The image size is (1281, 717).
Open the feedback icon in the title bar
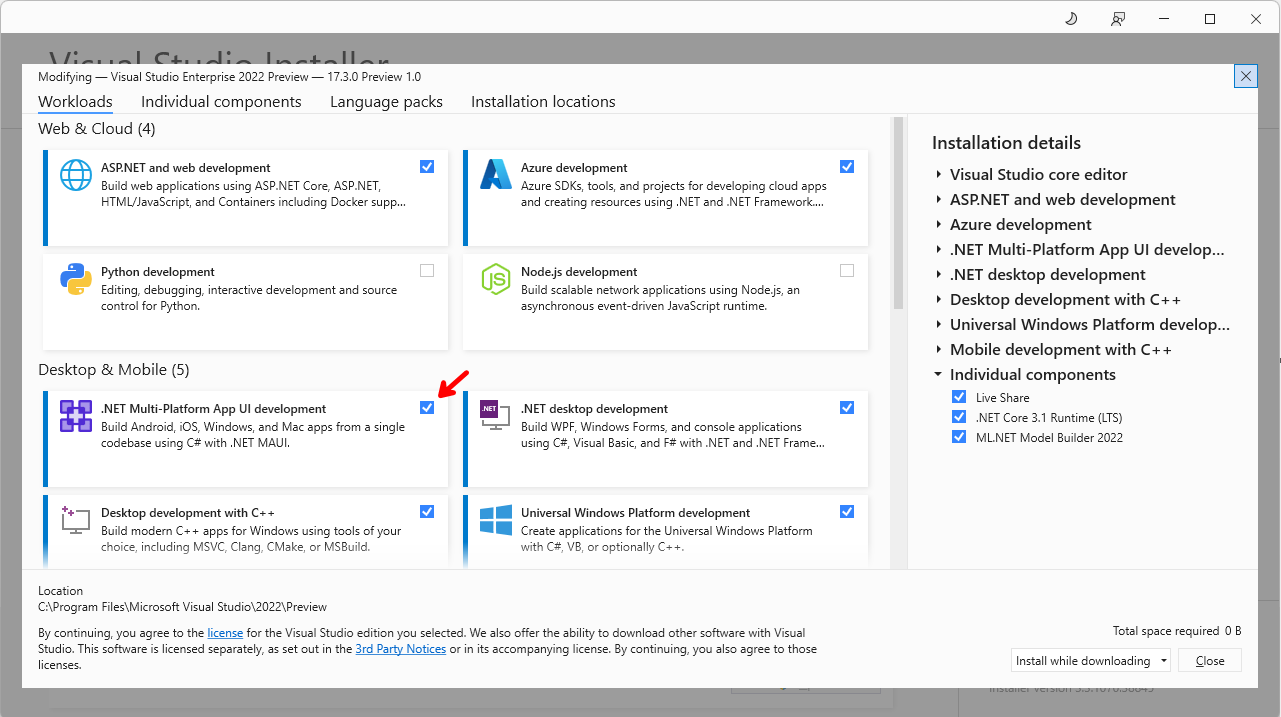coord(1118,19)
